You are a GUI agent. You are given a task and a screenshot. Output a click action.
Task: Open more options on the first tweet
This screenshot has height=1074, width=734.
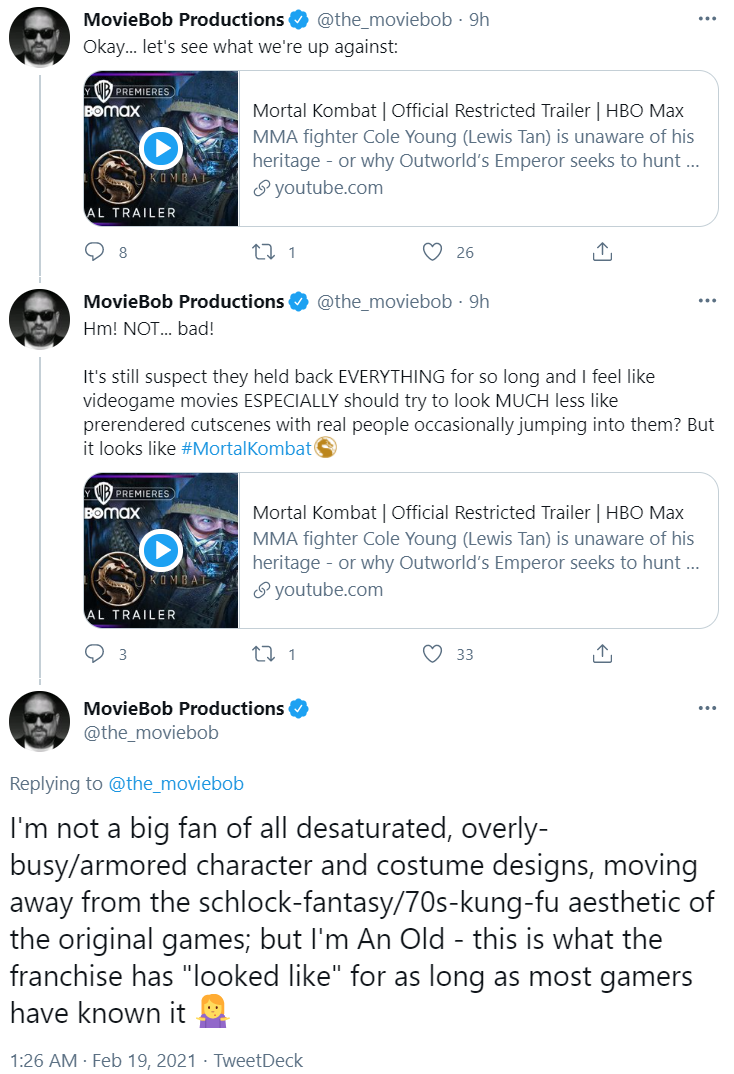click(x=707, y=19)
